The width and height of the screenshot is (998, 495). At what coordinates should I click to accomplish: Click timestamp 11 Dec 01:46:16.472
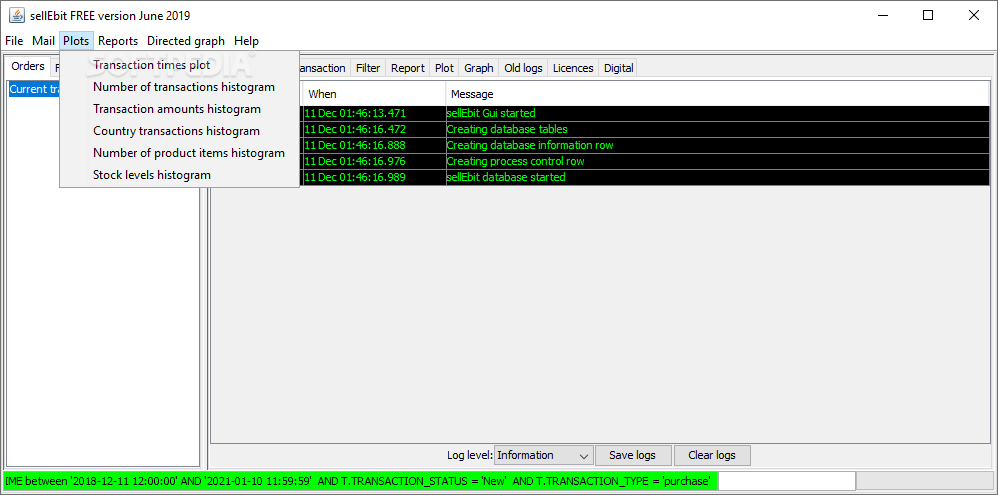(x=355, y=129)
